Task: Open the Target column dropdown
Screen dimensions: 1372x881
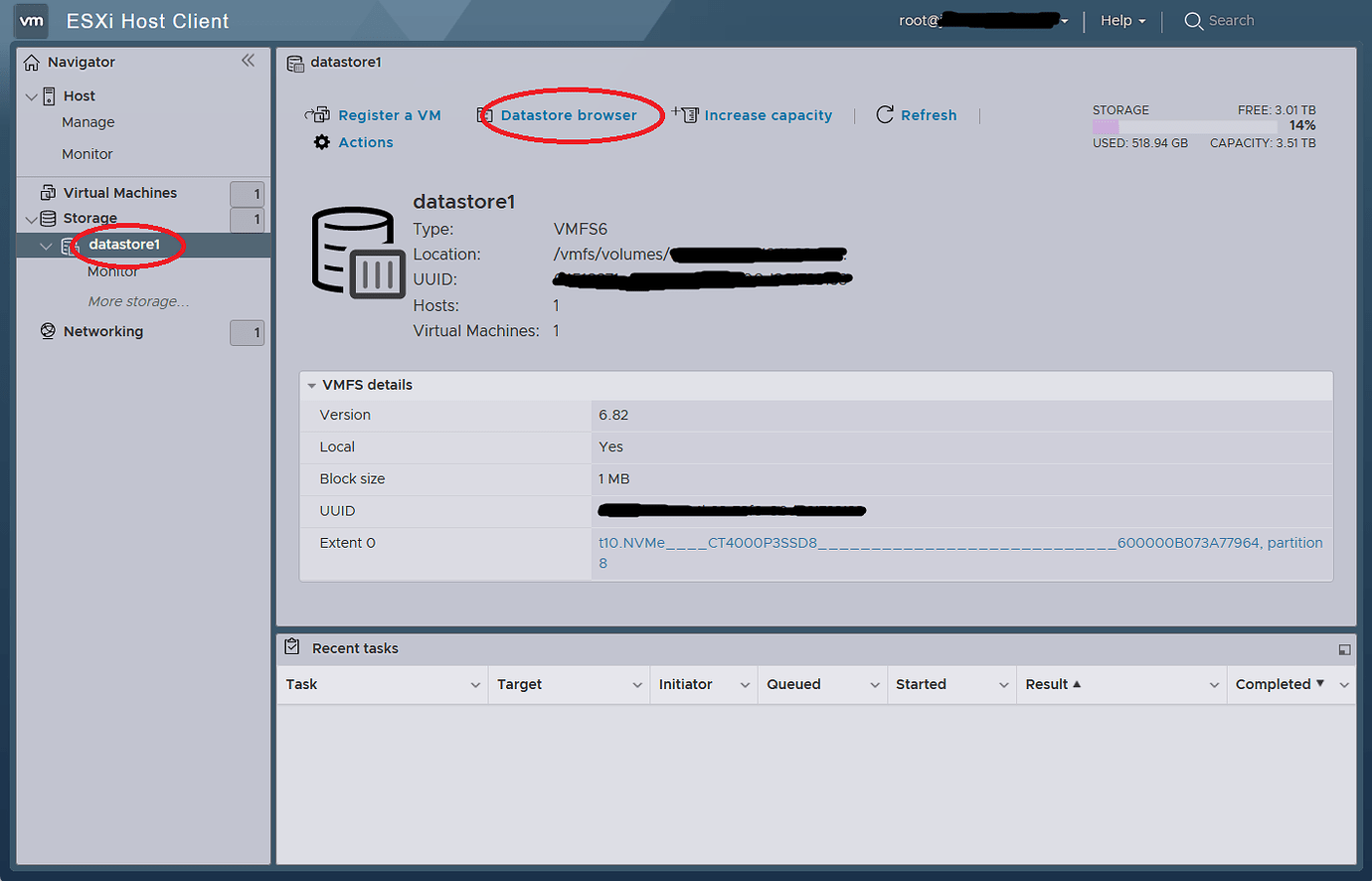Action: (x=637, y=685)
